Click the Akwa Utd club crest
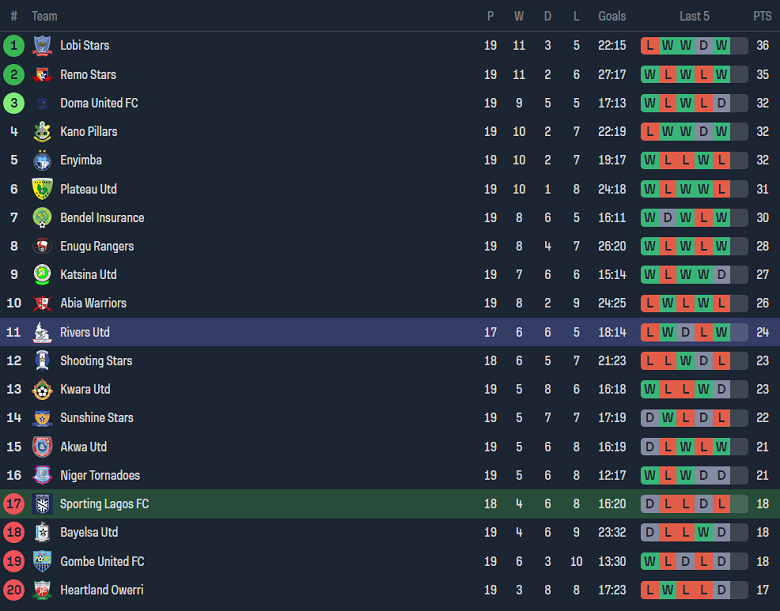This screenshot has height=611, width=780. click(x=42, y=447)
